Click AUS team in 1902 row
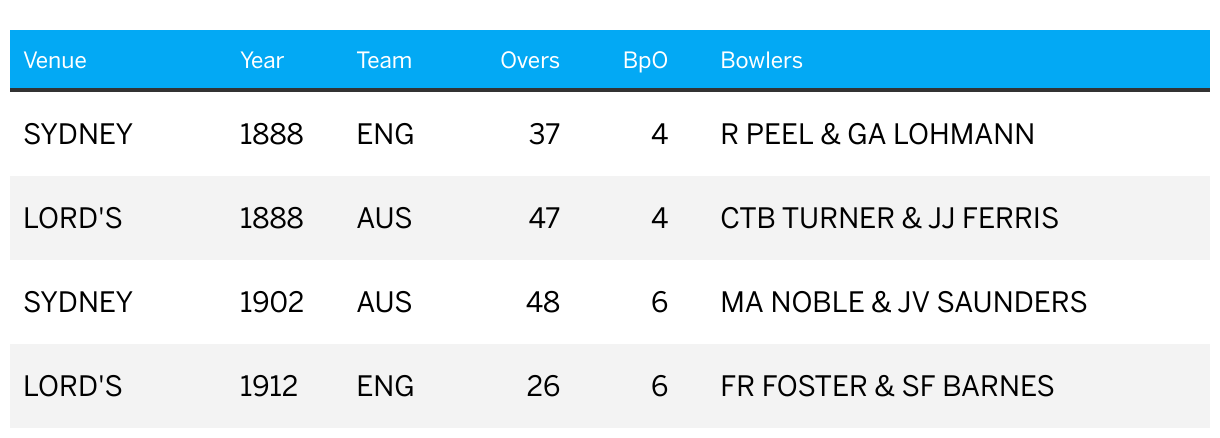 pos(384,302)
